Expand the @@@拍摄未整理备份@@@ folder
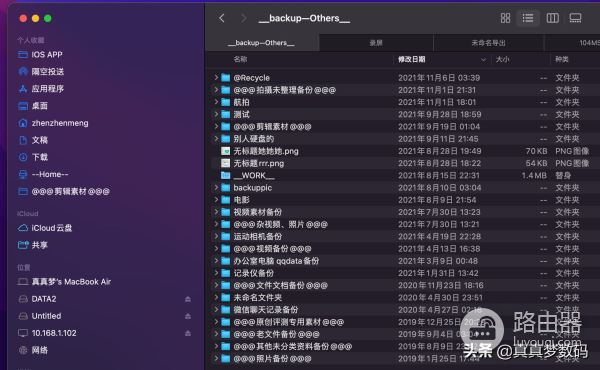 216,90
